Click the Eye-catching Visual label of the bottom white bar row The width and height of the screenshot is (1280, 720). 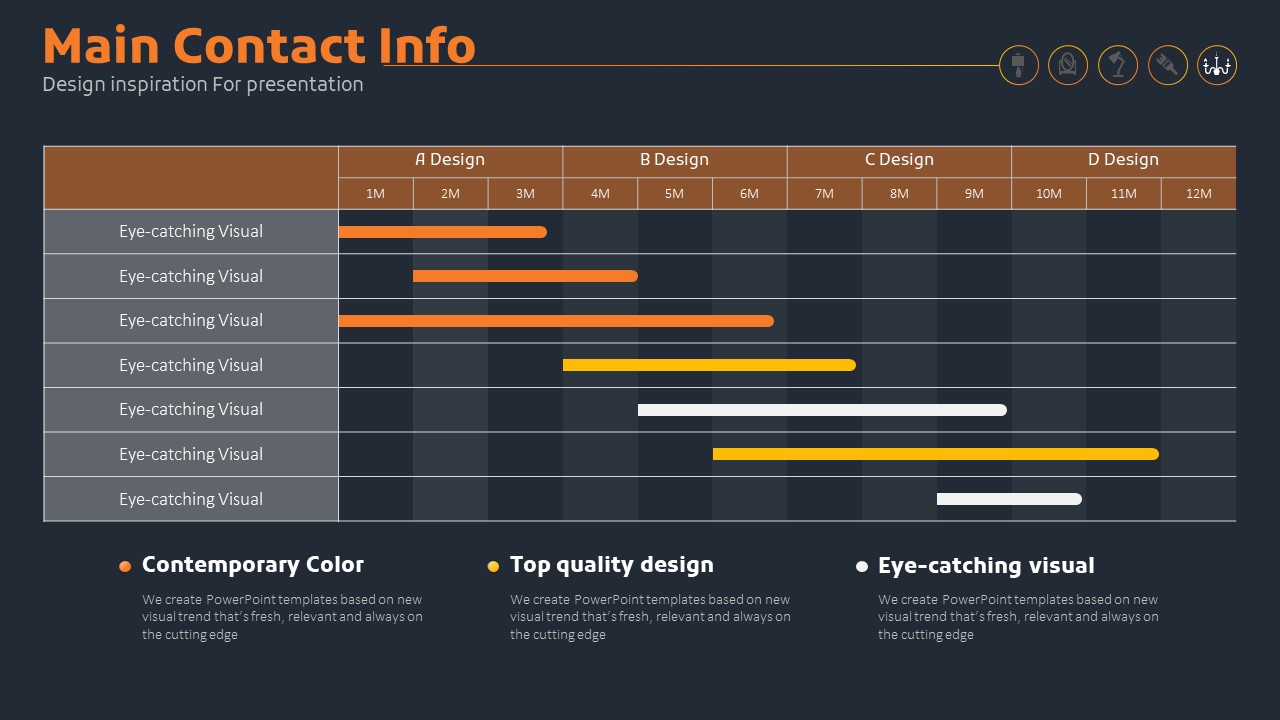(191, 499)
